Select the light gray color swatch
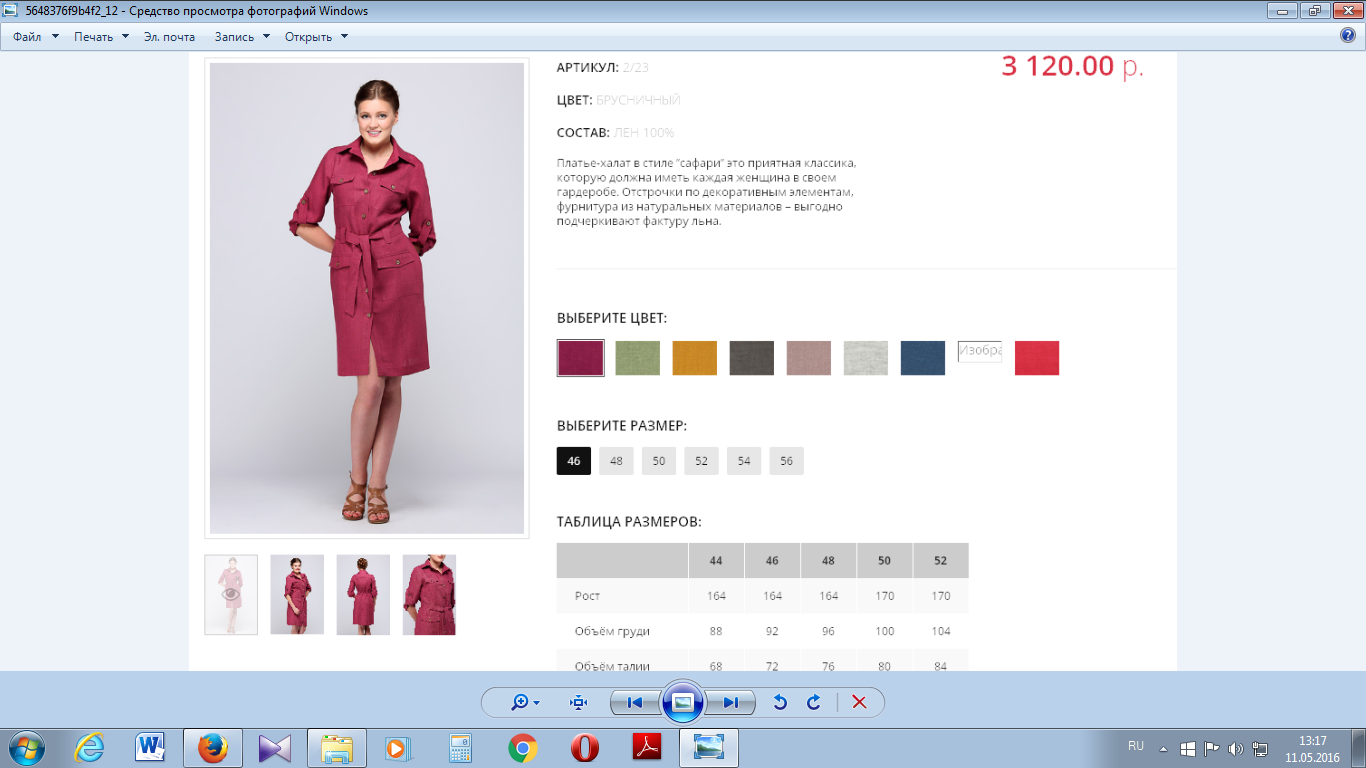The width and height of the screenshot is (1366, 768). click(x=866, y=358)
